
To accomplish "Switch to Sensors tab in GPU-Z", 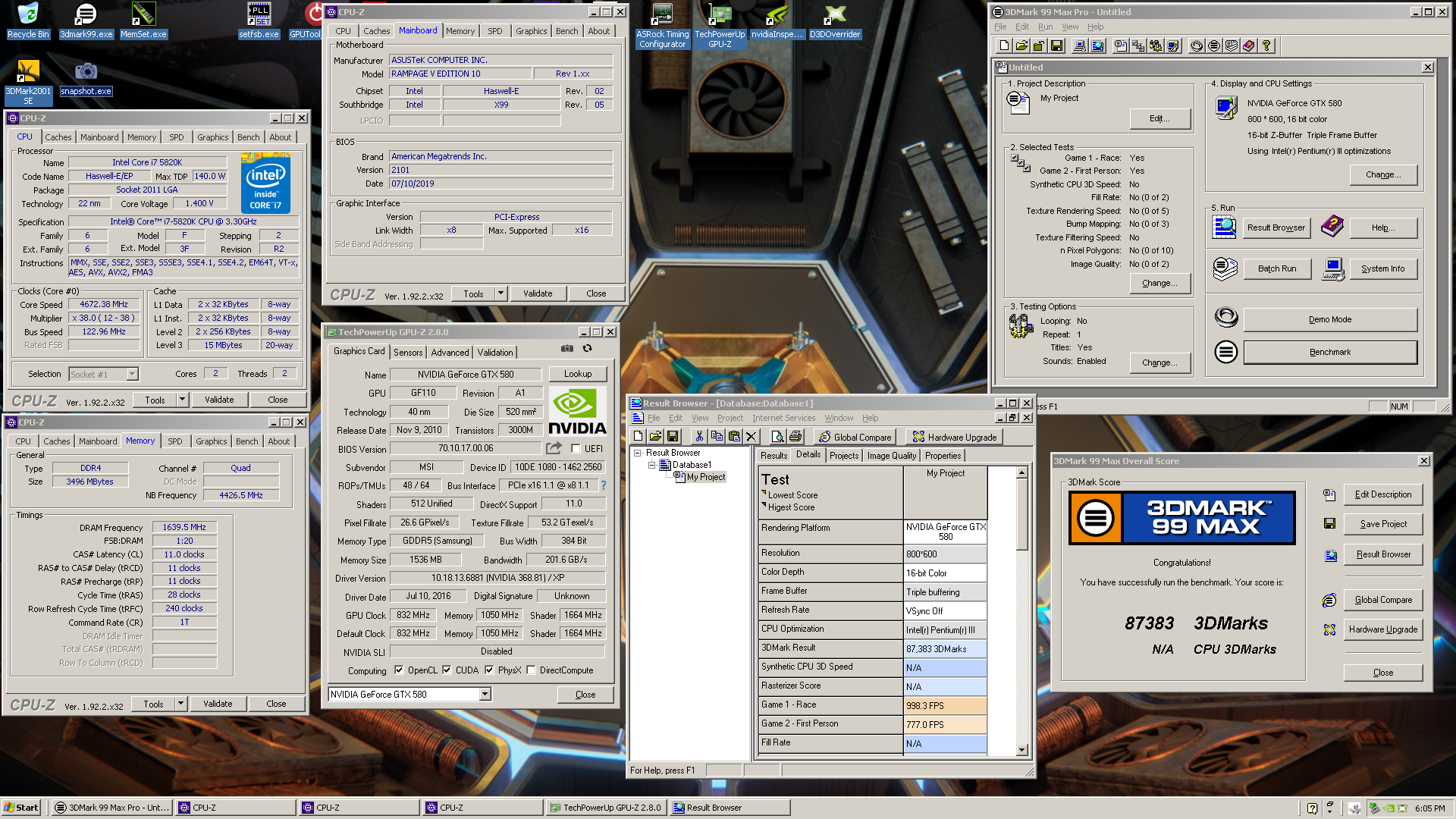I will [x=408, y=353].
